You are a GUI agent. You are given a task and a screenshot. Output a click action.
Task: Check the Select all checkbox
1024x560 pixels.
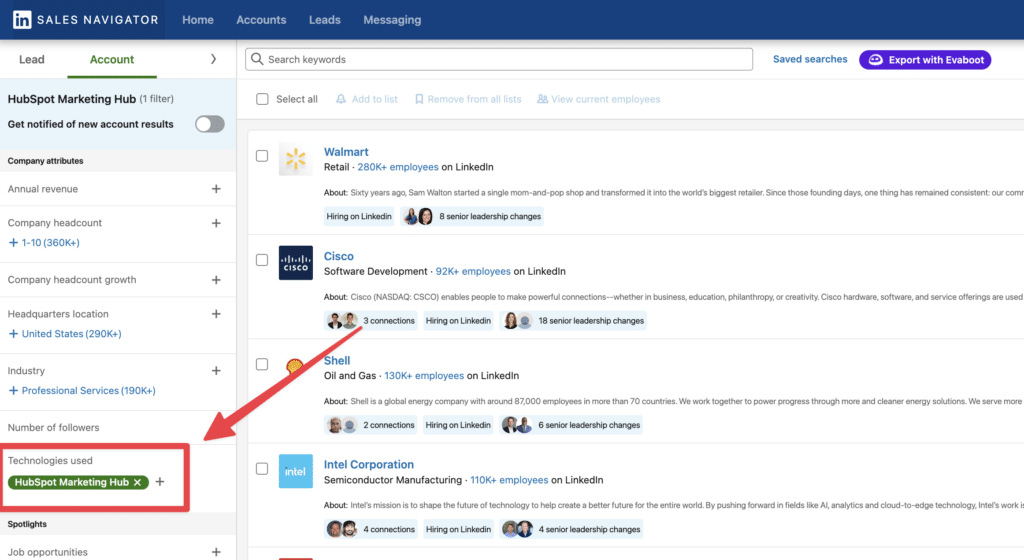262,99
